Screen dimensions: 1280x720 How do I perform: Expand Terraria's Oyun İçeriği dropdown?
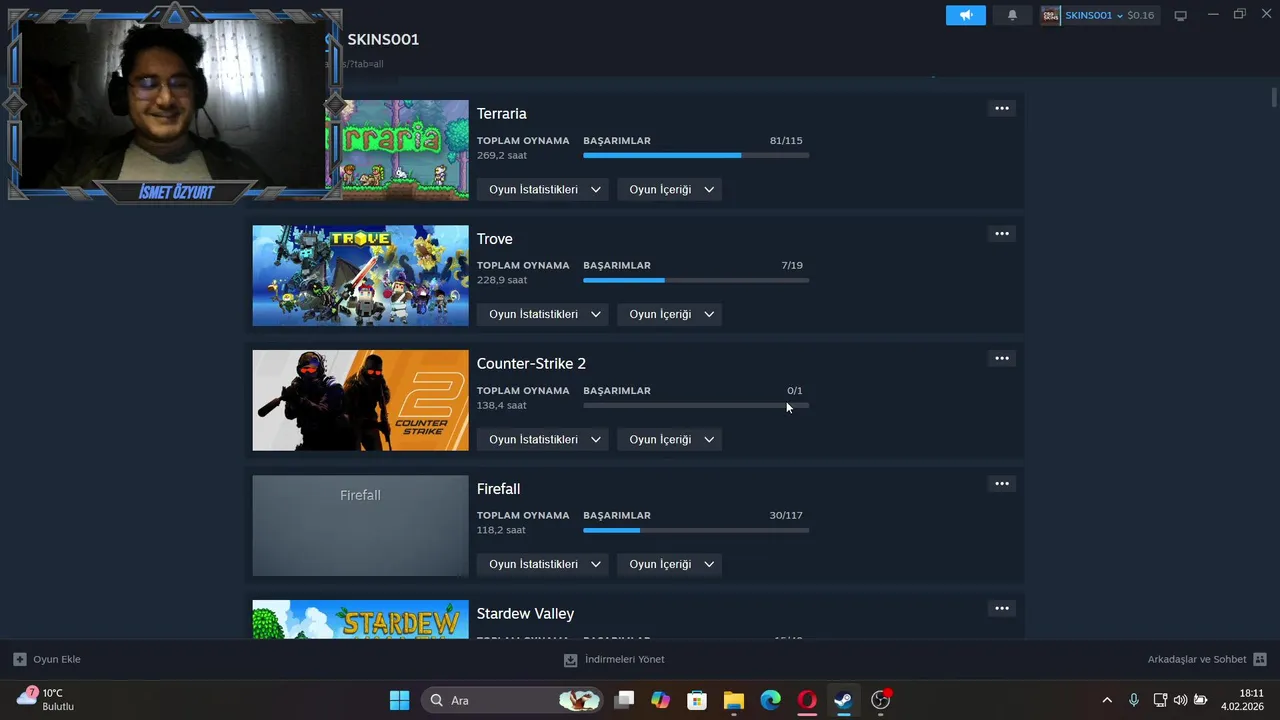coord(669,189)
